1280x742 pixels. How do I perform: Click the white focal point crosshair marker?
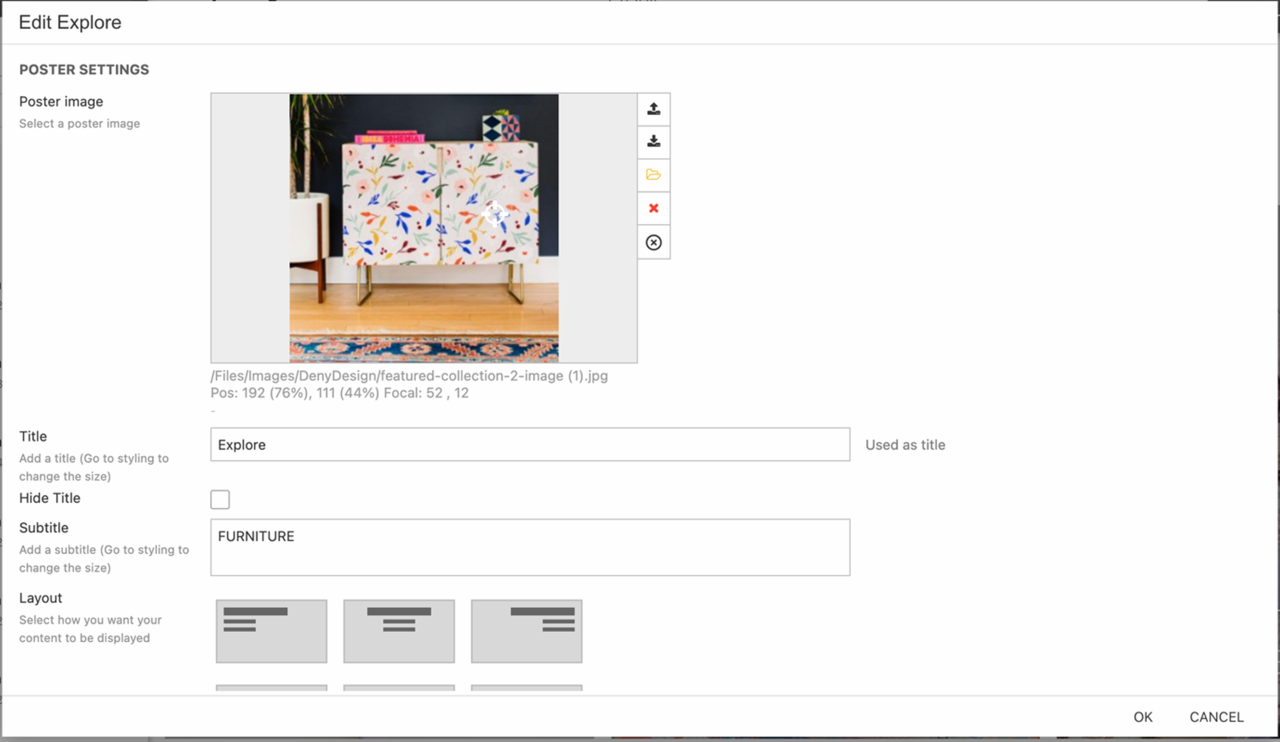click(495, 213)
